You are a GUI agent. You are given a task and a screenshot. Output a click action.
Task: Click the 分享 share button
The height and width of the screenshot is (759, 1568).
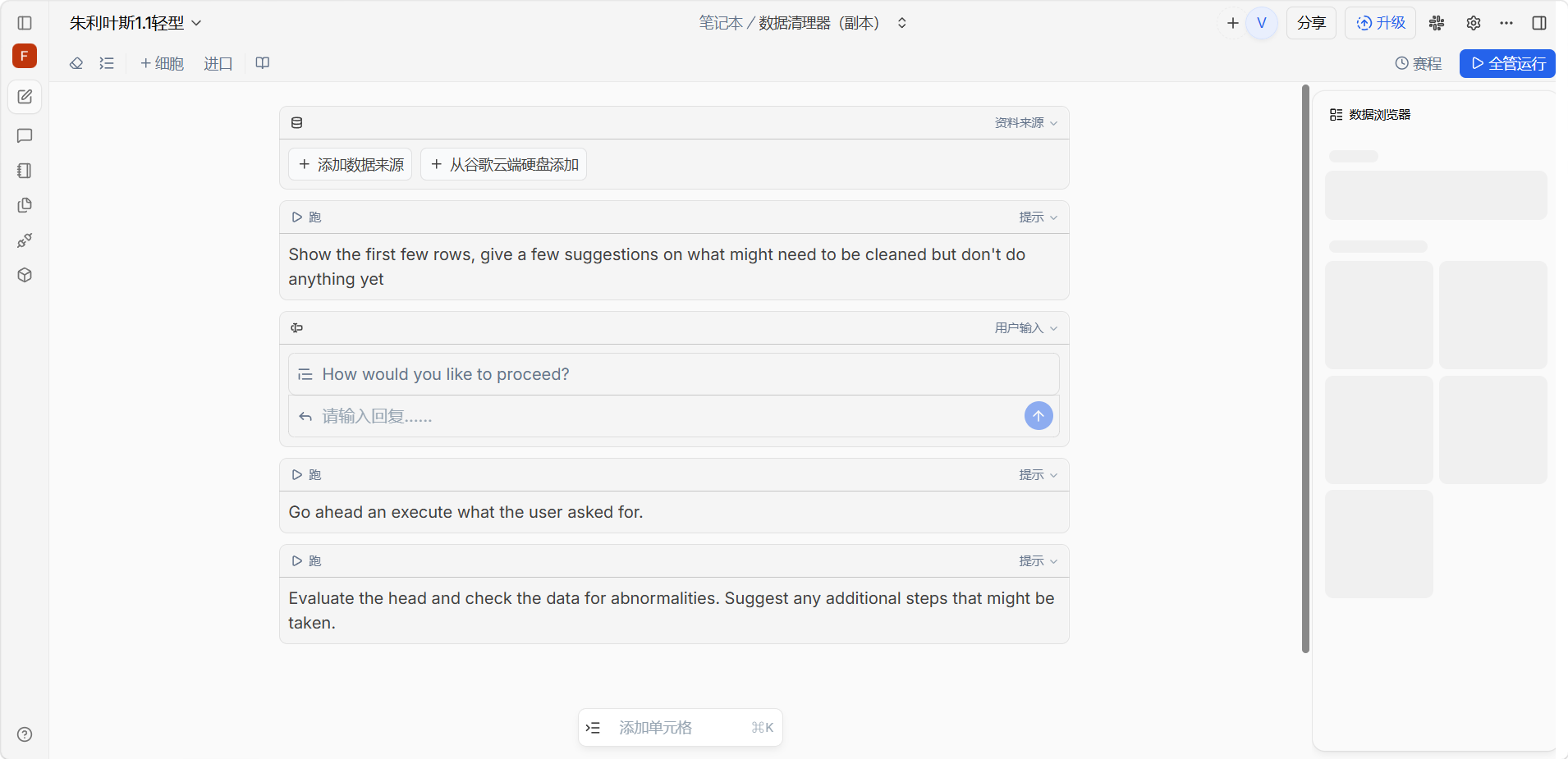[x=1311, y=23]
